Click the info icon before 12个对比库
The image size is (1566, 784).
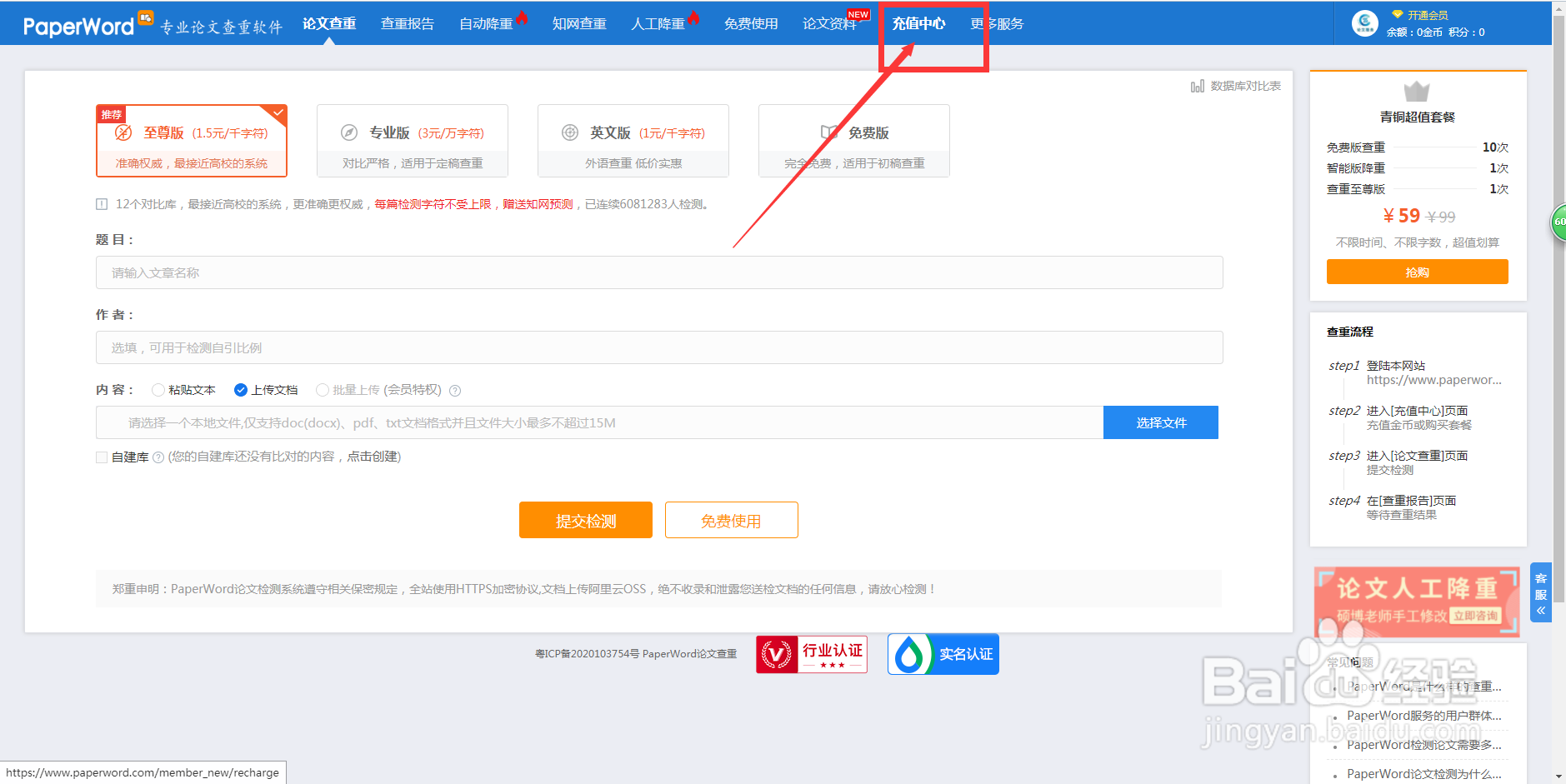tap(102, 204)
